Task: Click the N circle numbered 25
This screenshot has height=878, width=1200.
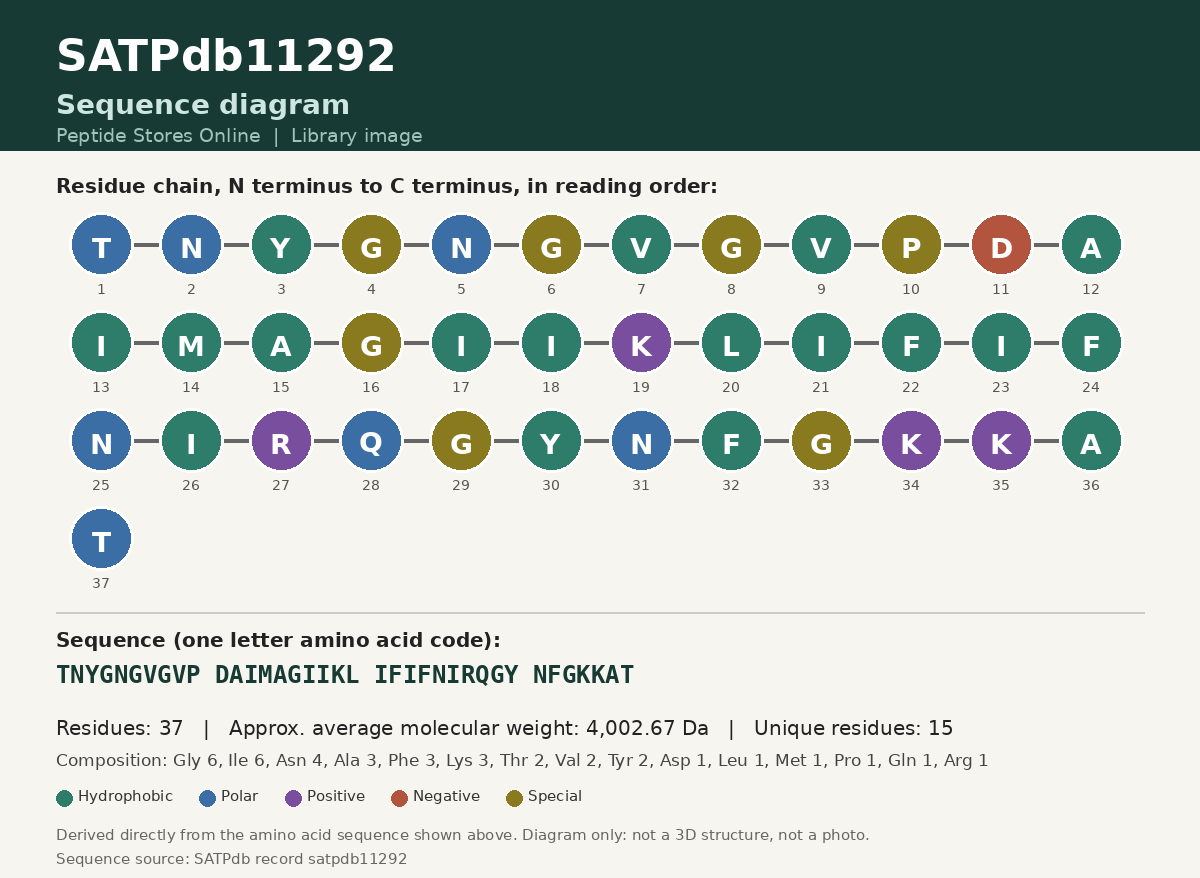Action: (x=101, y=441)
